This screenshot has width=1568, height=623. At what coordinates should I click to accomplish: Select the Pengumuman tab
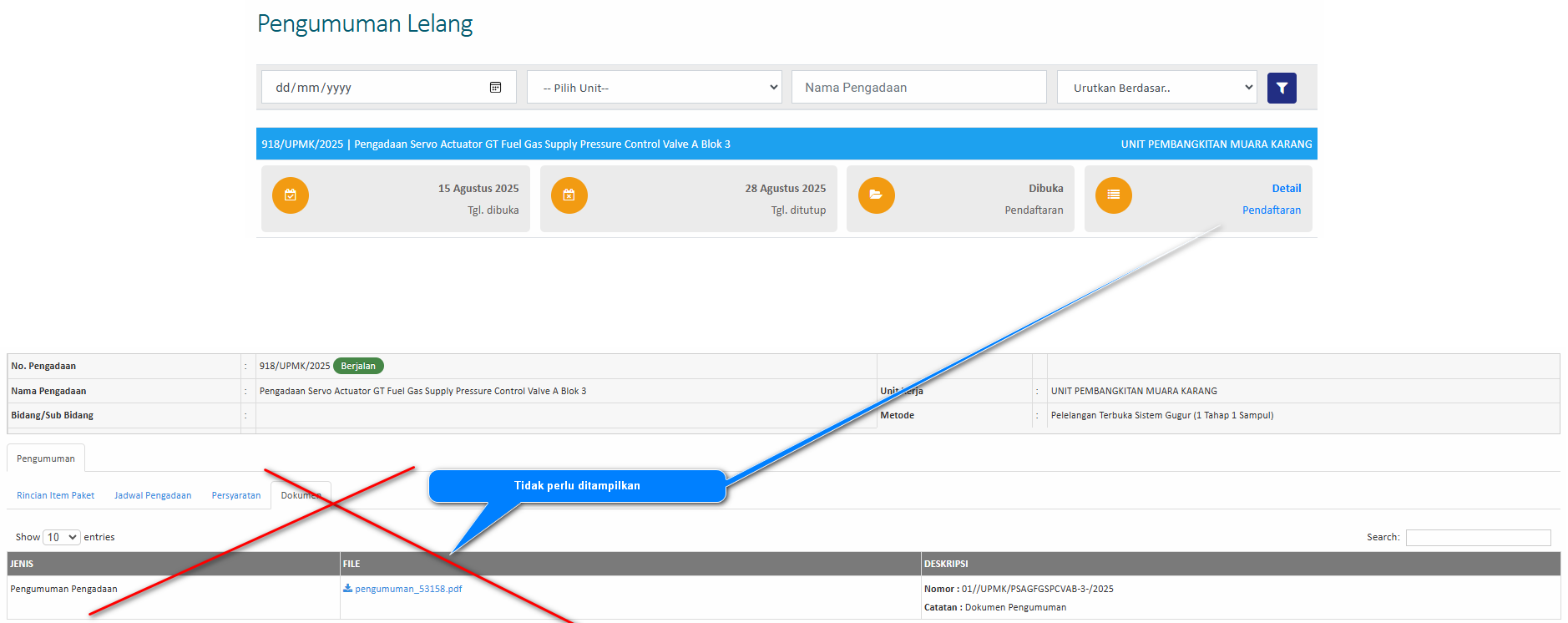[x=46, y=458]
